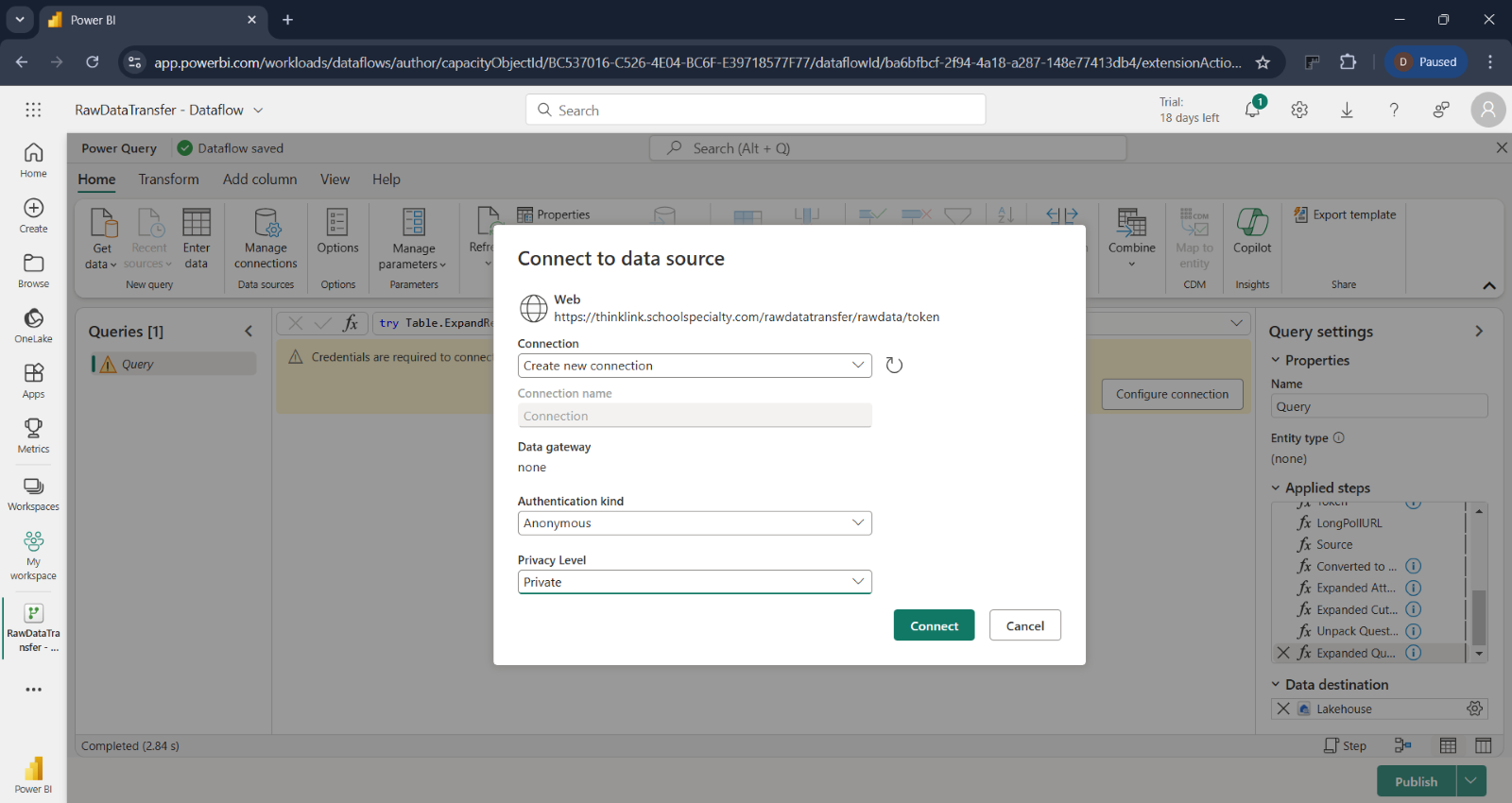Select the LongPollURL applied step

[x=1349, y=522]
